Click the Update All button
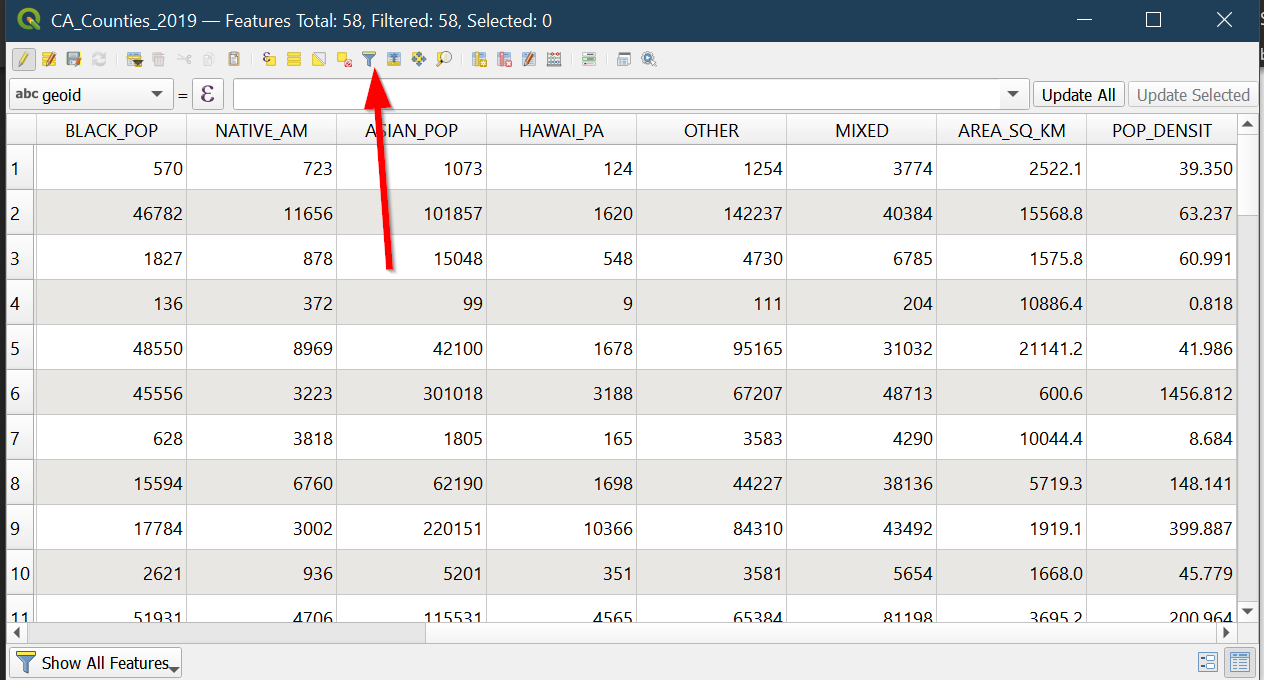The height and width of the screenshot is (680, 1264). (x=1078, y=95)
